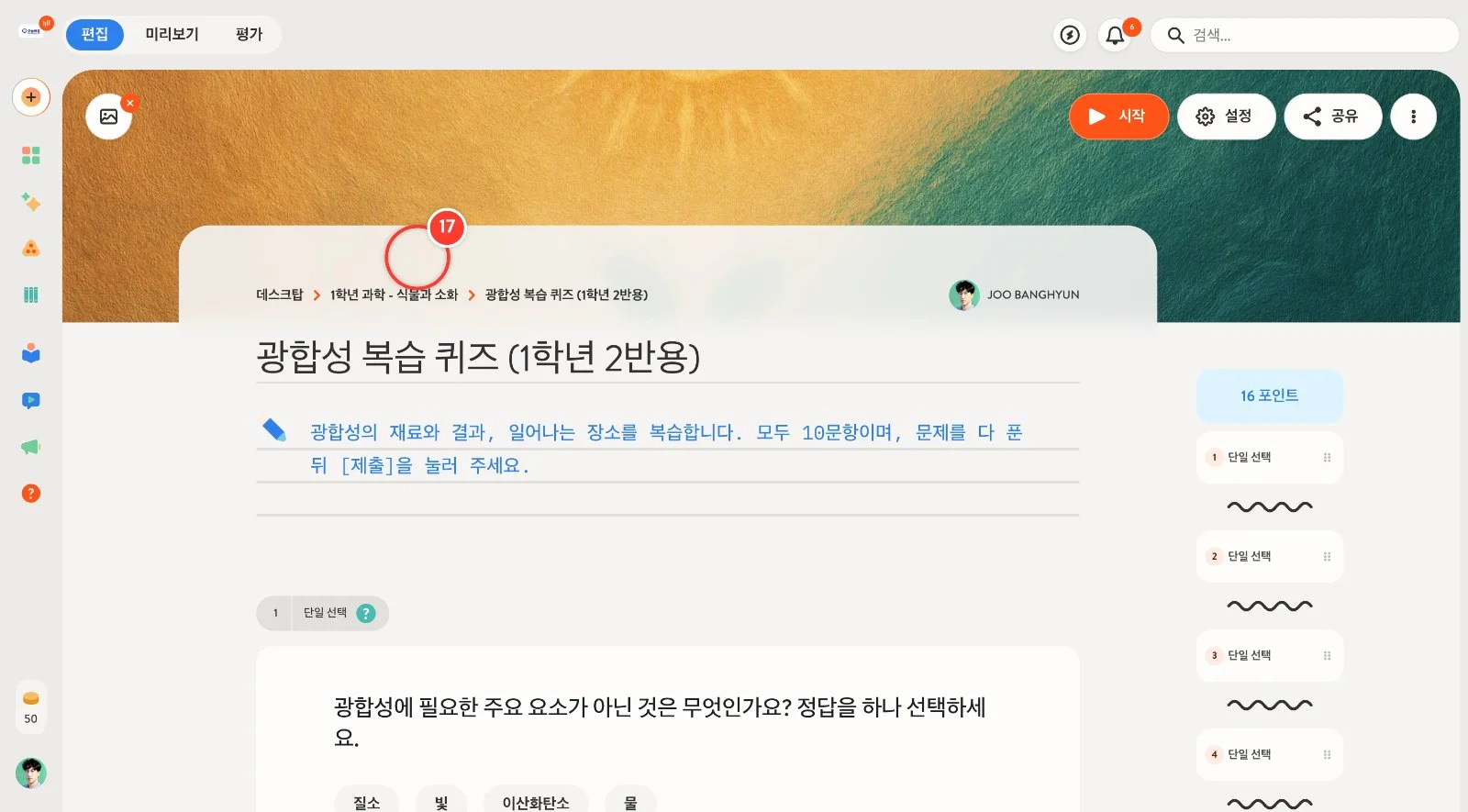Click the JOO BANGHYUN author avatar
The image size is (1468, 812).
click(x=964, y=295)
